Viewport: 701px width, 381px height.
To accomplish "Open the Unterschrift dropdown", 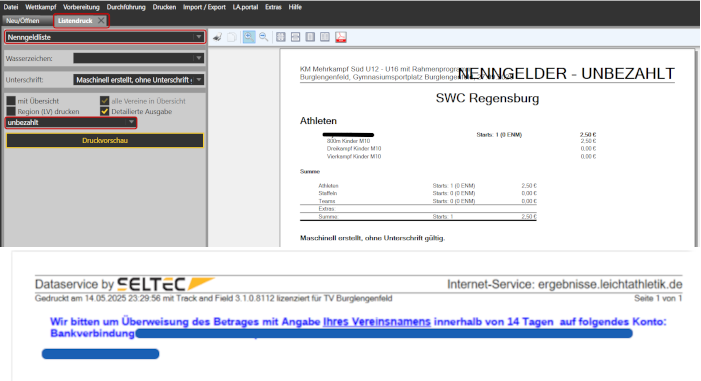I will tap(139, 80).
